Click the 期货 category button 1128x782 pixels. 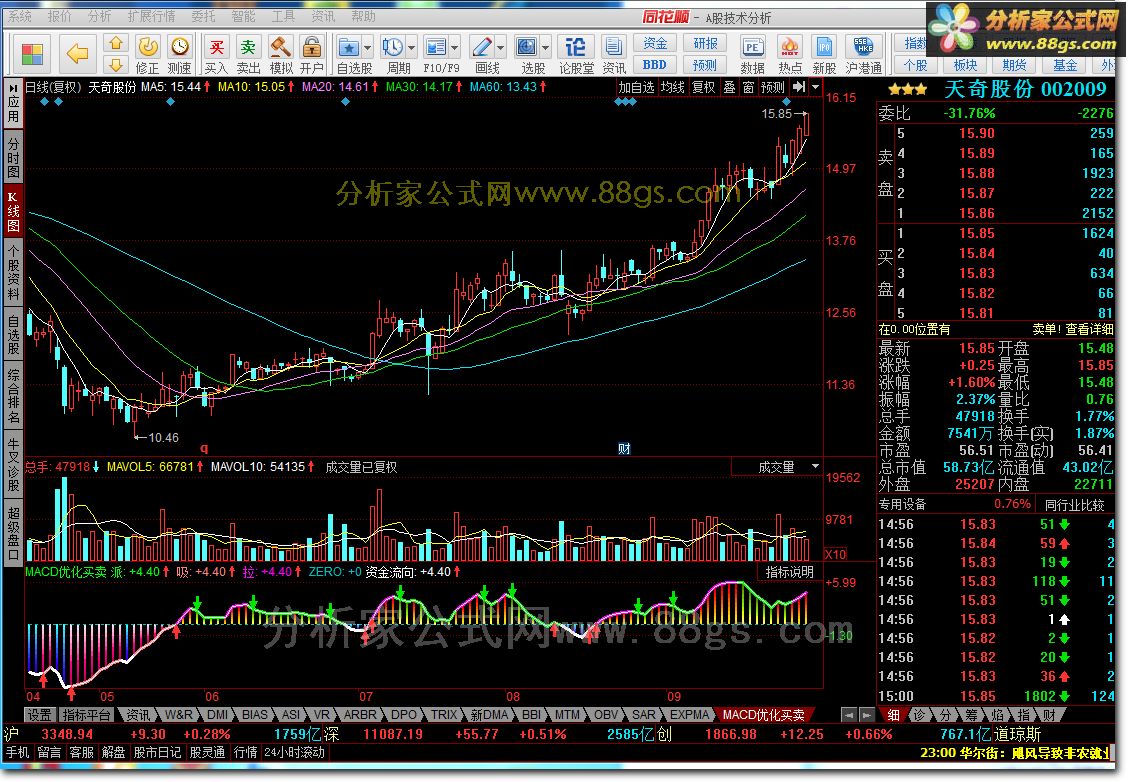coord(1014,65)
